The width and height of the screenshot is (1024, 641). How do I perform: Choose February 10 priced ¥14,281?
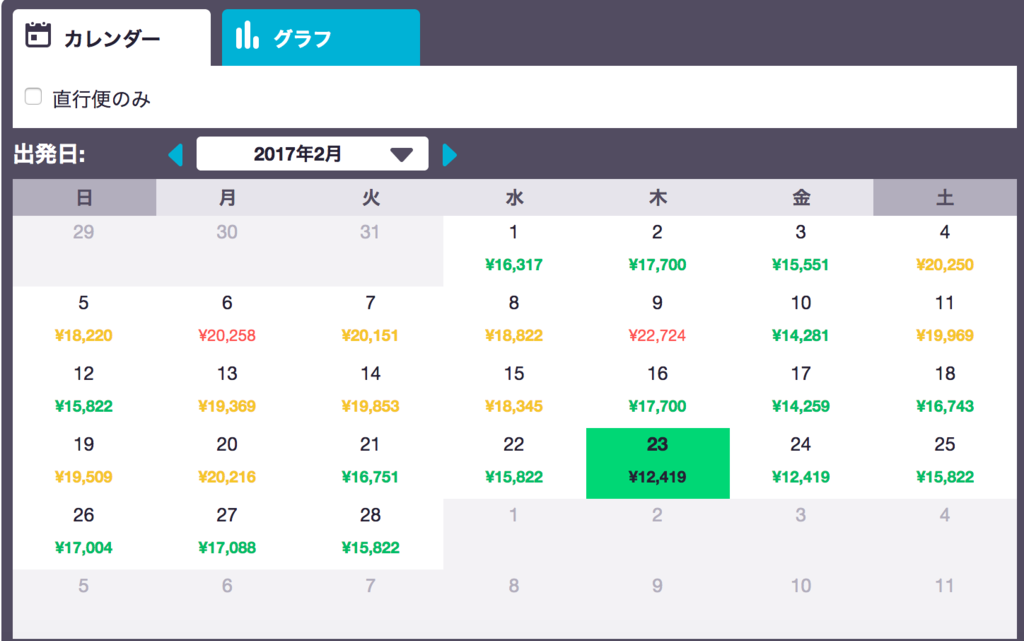[x=801, y=322]
